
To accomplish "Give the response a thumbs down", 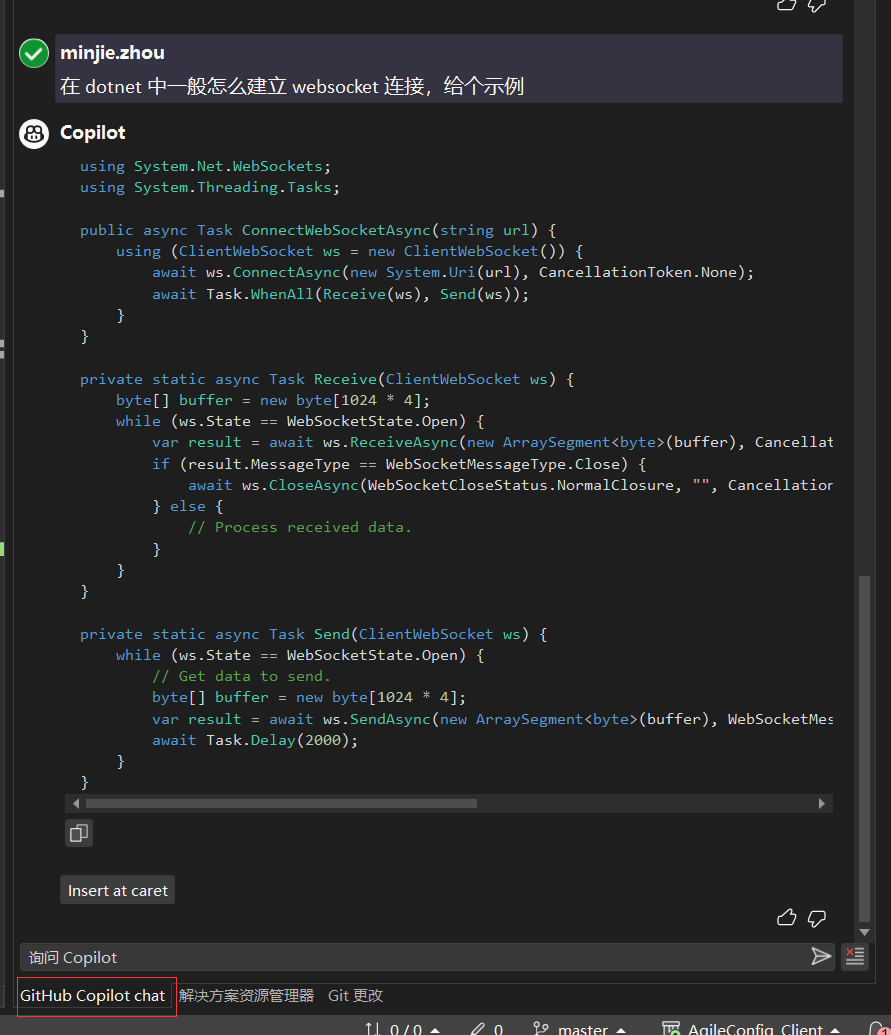I will 817,917.
